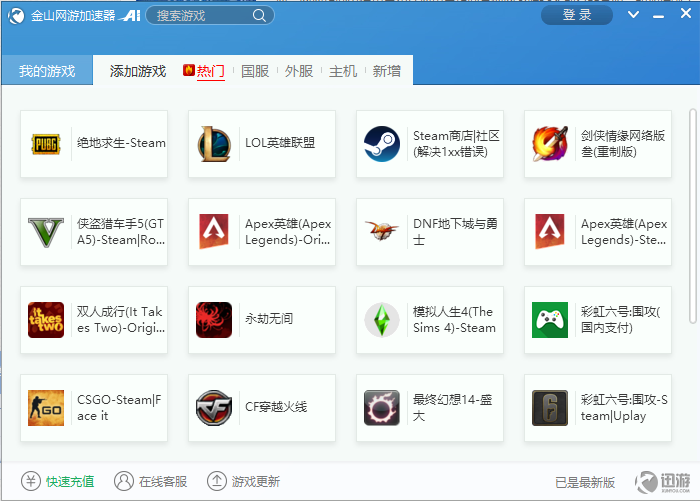Image resolution: width=700 pixels, height=501 pixels.
Task: Open 快速充值 quick recharge link
Action: coord(70,481)
